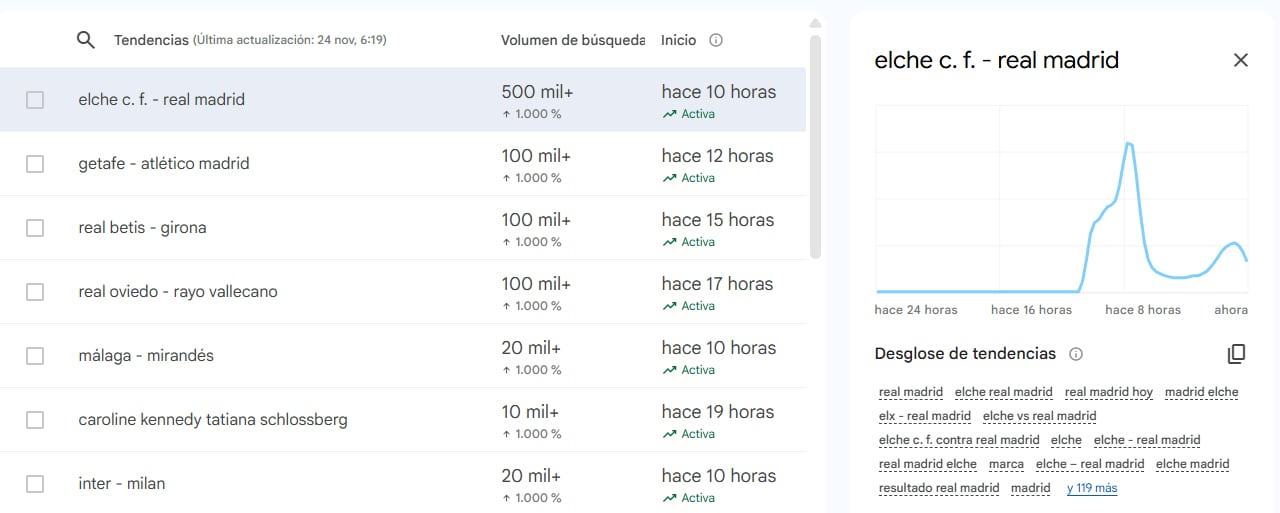Click 'hace 12 horas' start time
1280x513 pixels.
click(x=718, y=156)
